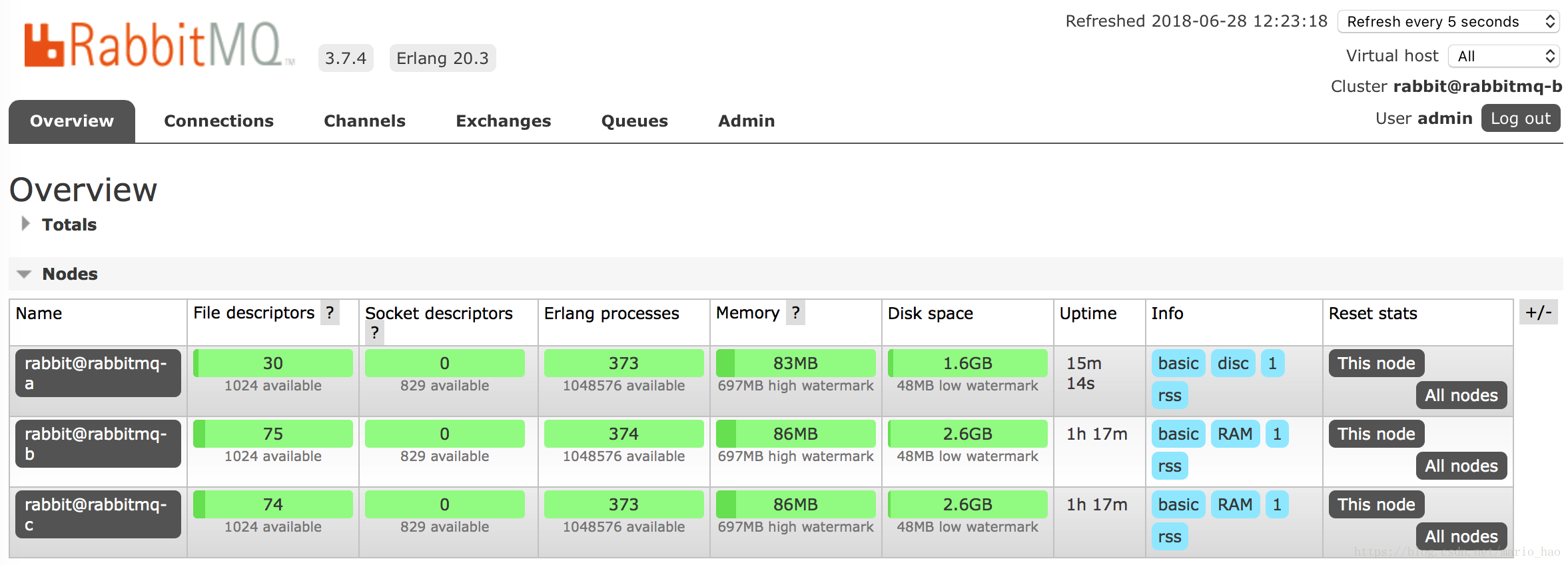The image size is (1568, 565).
Task: Click cluster name rabbit@rabbitmq-b
Action: [1477, 87]
